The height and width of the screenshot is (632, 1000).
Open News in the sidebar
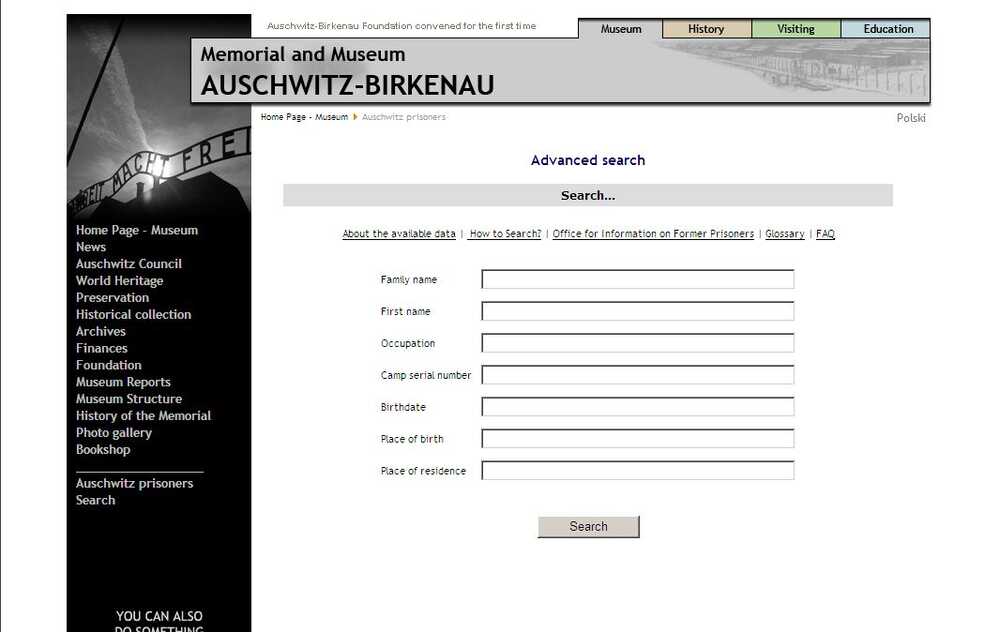tap(91, 247)
